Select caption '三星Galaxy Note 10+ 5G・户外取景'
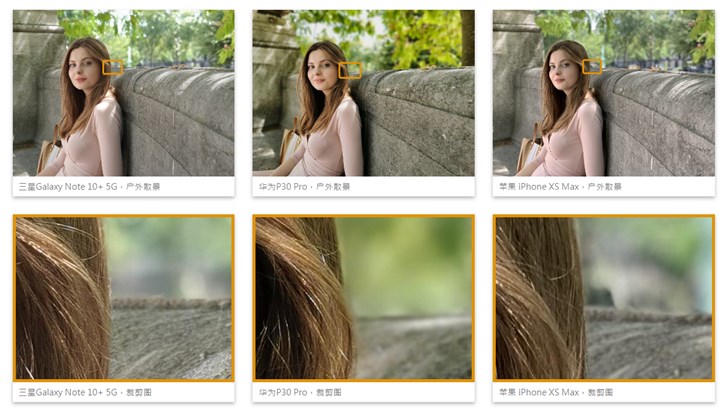728x412 pixels. 89,187
